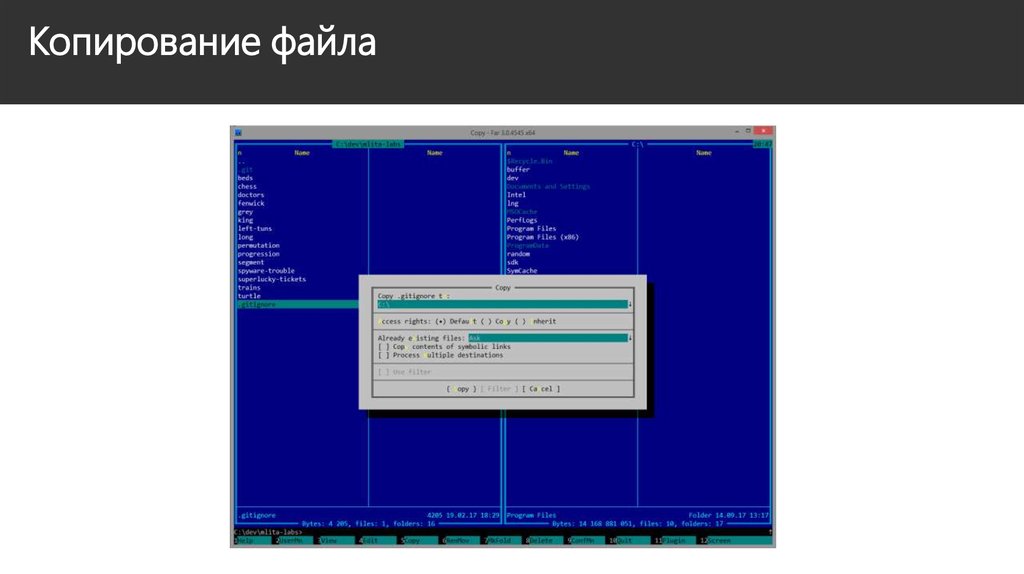The image size is (1024, 574).
Task: Enable Copy contents of symbolic links checkbox
Action: click(x=383, y=347)
